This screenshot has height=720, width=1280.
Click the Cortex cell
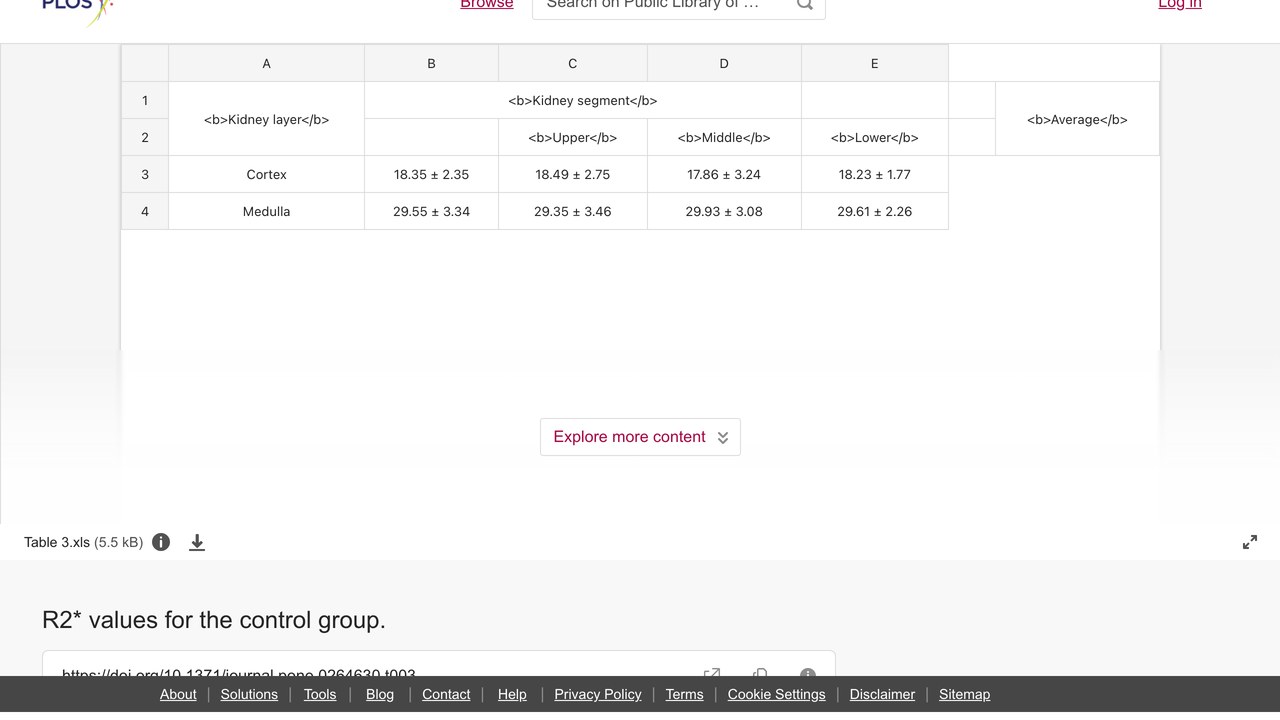266,174
